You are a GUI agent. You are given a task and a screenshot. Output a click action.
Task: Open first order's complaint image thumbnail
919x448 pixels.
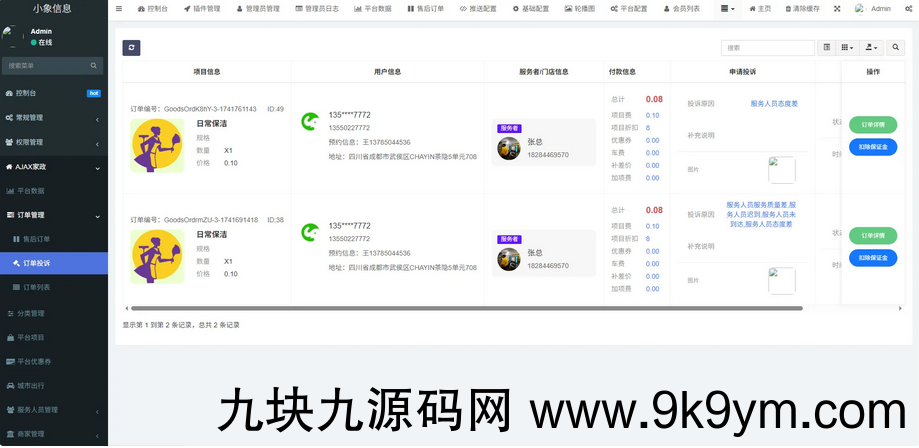(x=781, y=170)
